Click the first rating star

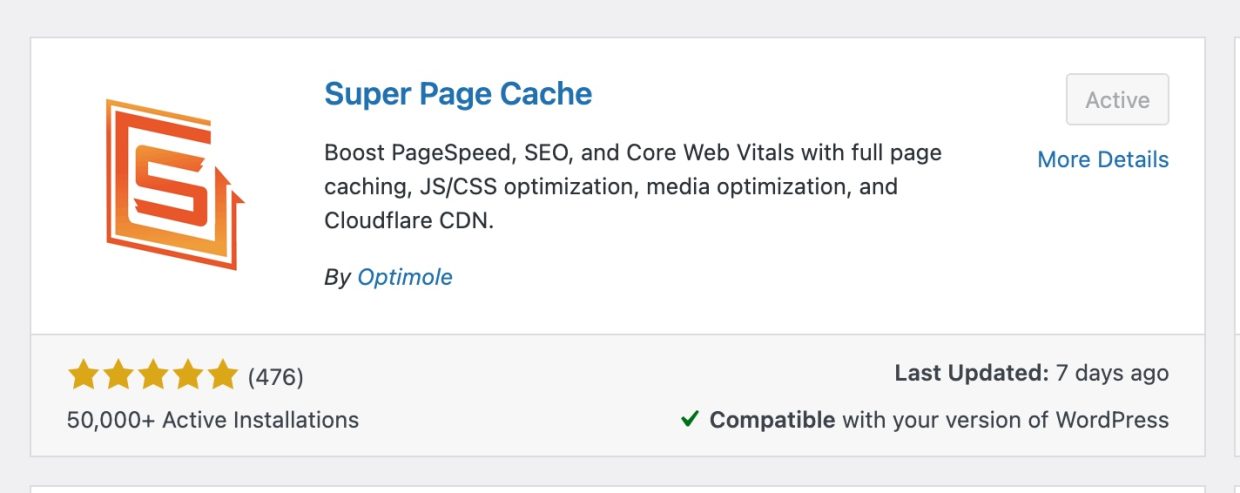[x=82, y=376]
